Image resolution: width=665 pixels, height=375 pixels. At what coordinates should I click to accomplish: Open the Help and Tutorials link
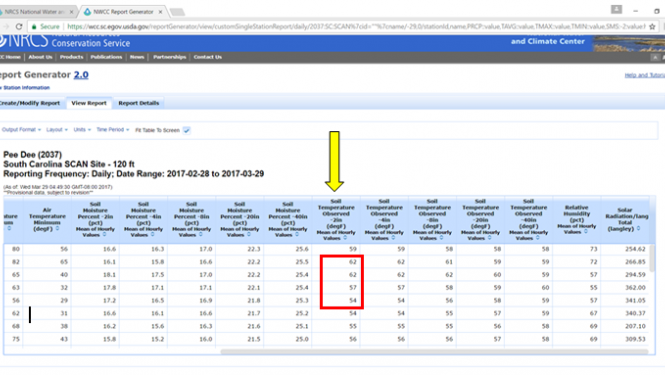pyautogui.click(x=645, y=75)
